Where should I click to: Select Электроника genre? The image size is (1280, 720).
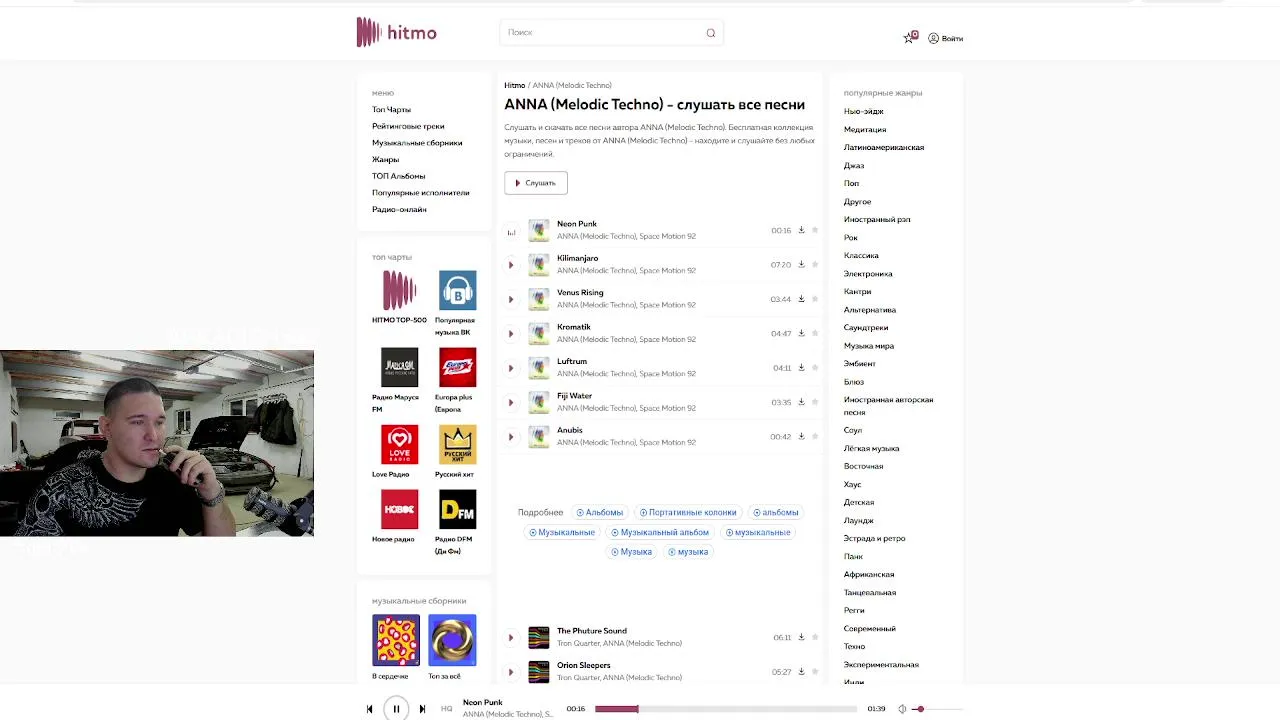[x=868, y=274]
